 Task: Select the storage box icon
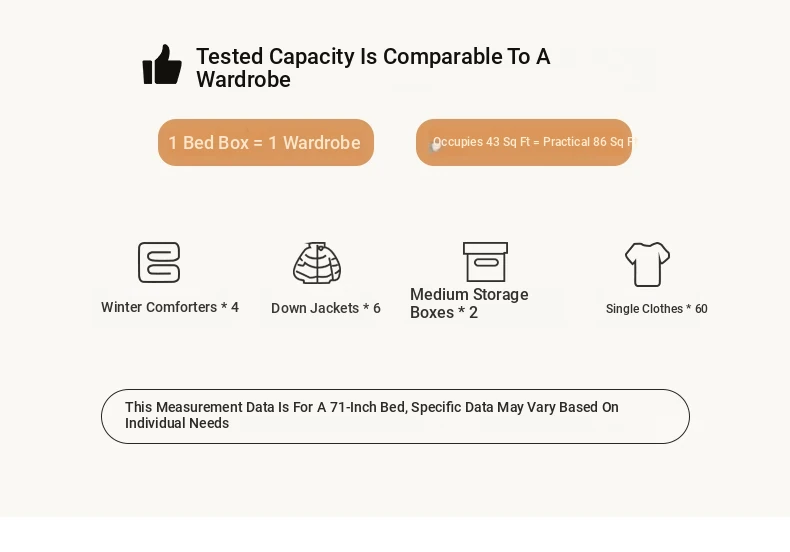485,262
